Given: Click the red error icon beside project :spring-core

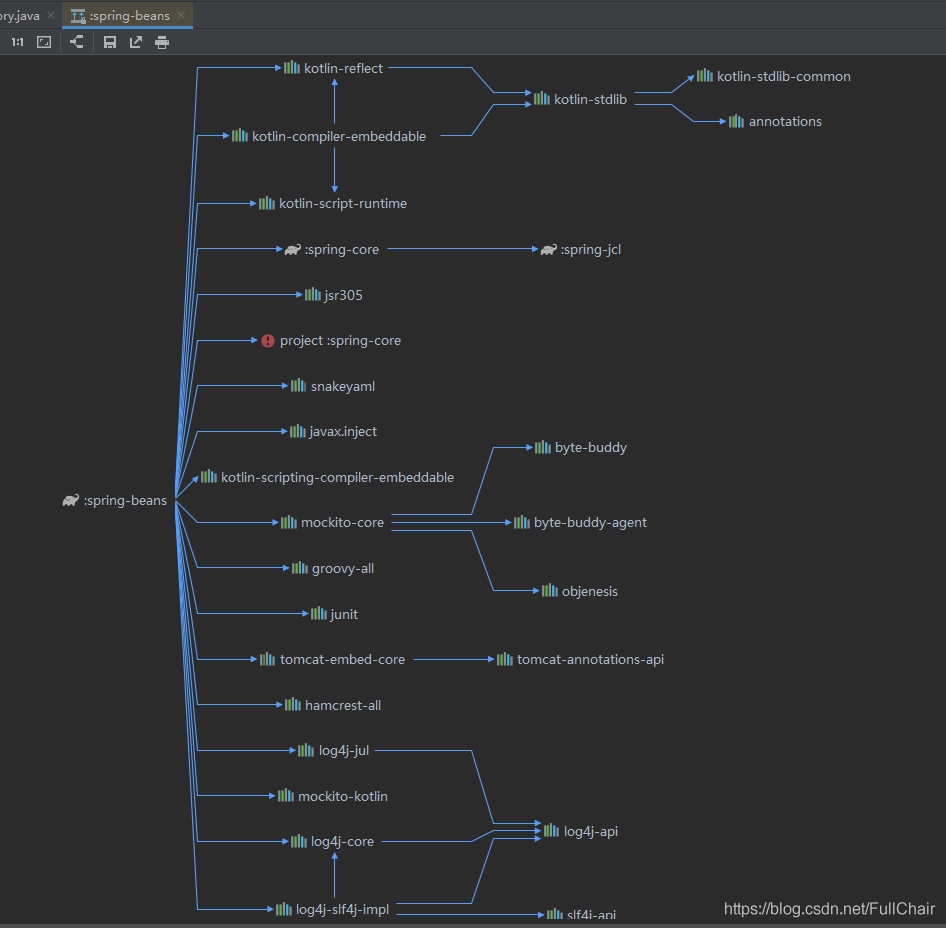Looking at the screenshot, I should coord(268,341).
